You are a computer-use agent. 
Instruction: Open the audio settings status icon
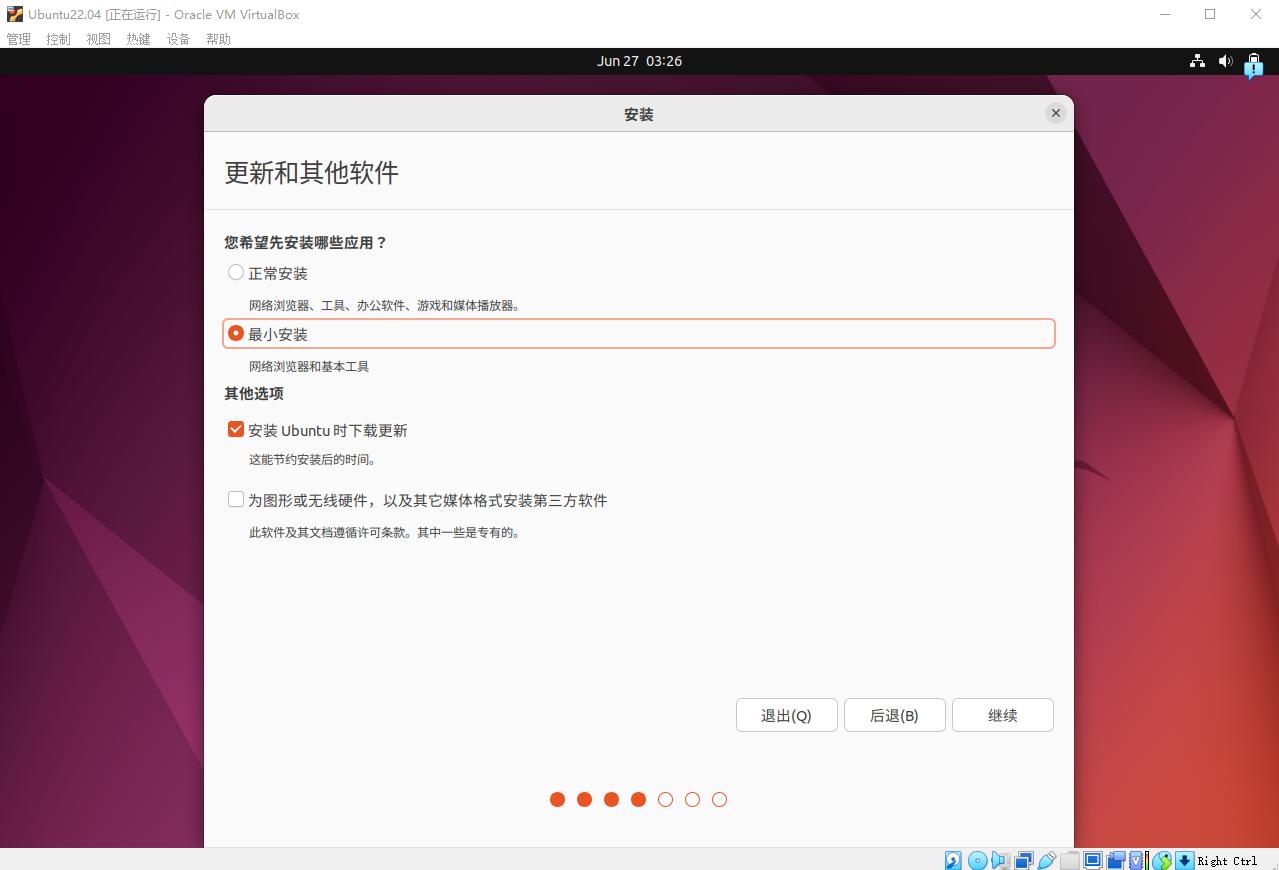point(1000,860)
